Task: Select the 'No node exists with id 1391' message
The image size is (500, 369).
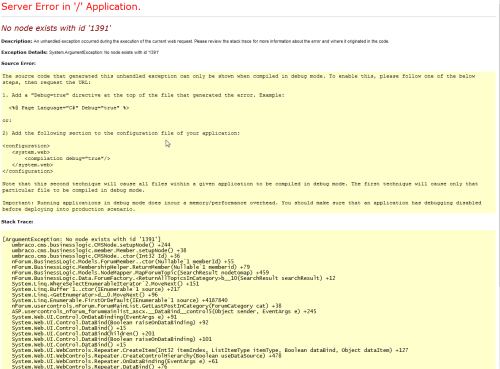Action: coord(56,28)
